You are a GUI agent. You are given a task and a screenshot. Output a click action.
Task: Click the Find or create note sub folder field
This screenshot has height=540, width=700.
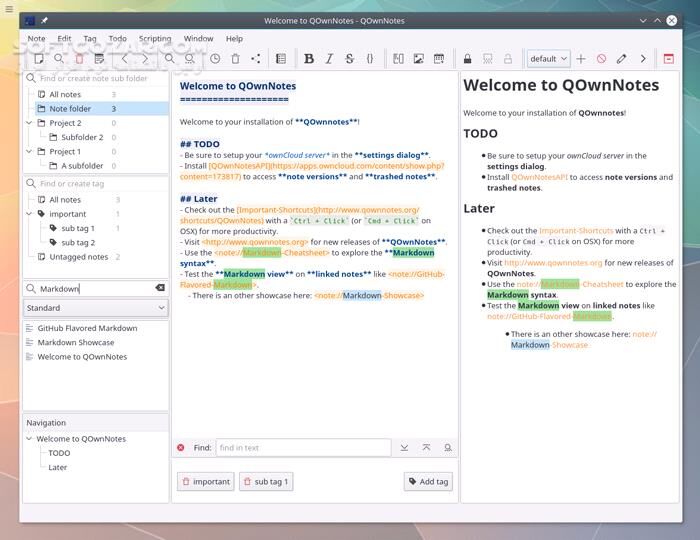click(x=96, y=79)
